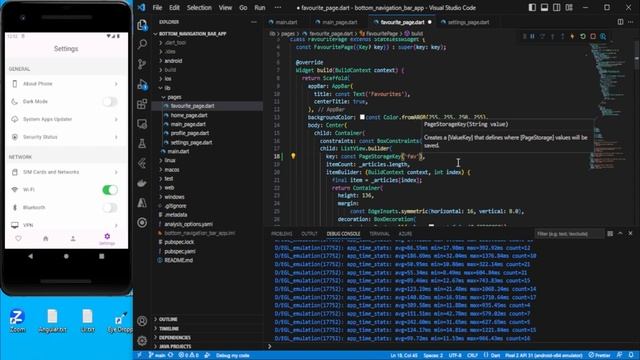Open the Source Control view
Image resolution: width=640 pixels, height=360 pixels.
click(x=142, y=64)
